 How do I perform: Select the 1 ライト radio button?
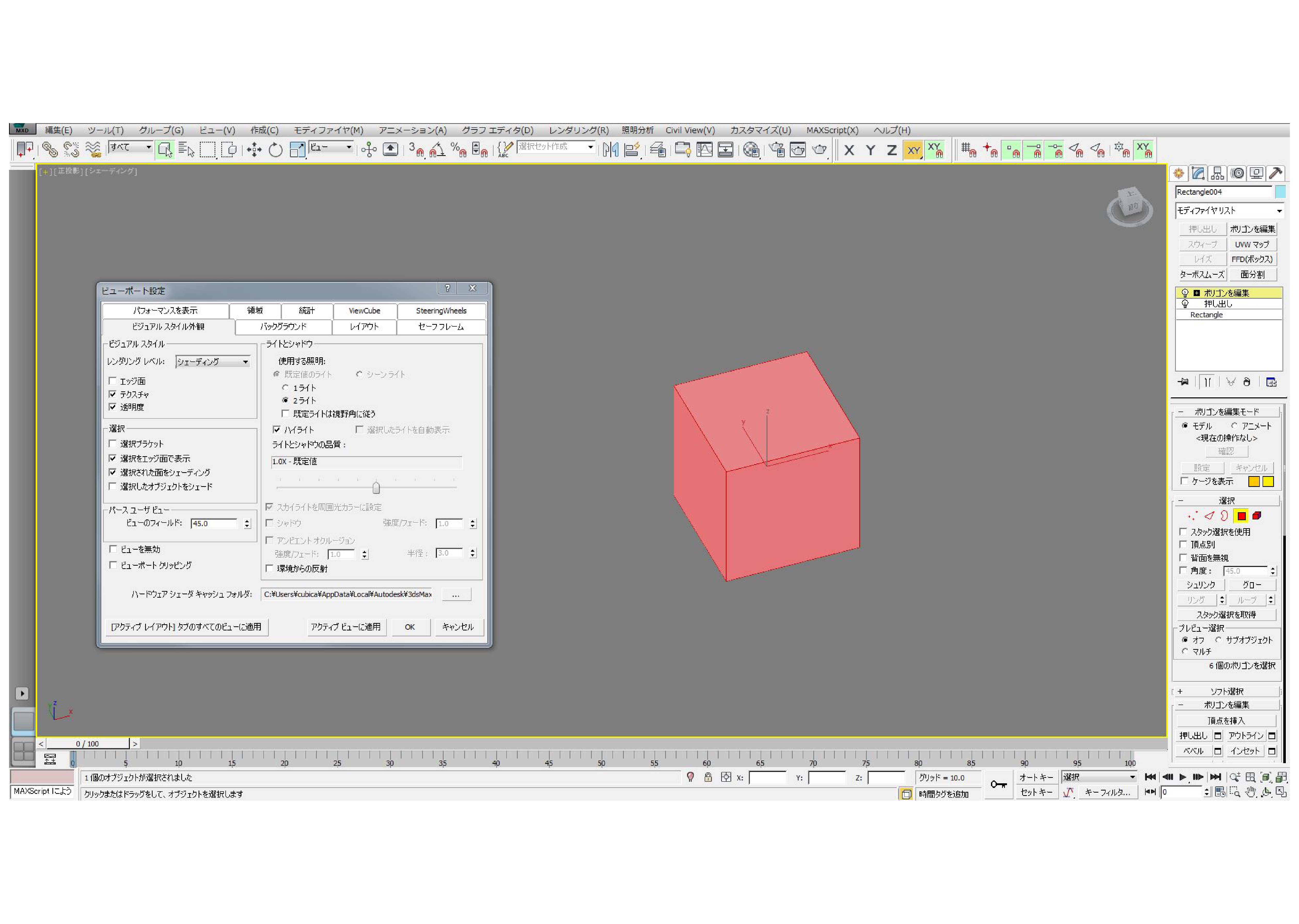pyautogui.click(x=286, y=388)
